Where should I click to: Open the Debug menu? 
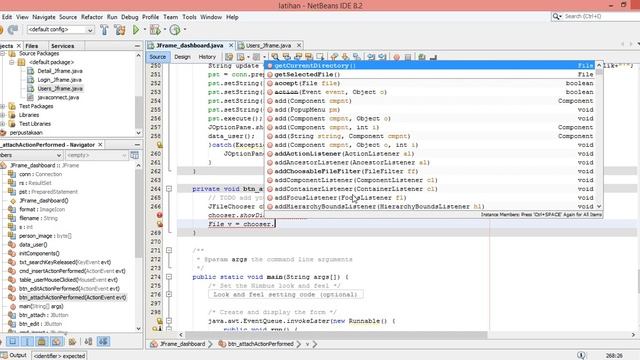pos(129,17)
